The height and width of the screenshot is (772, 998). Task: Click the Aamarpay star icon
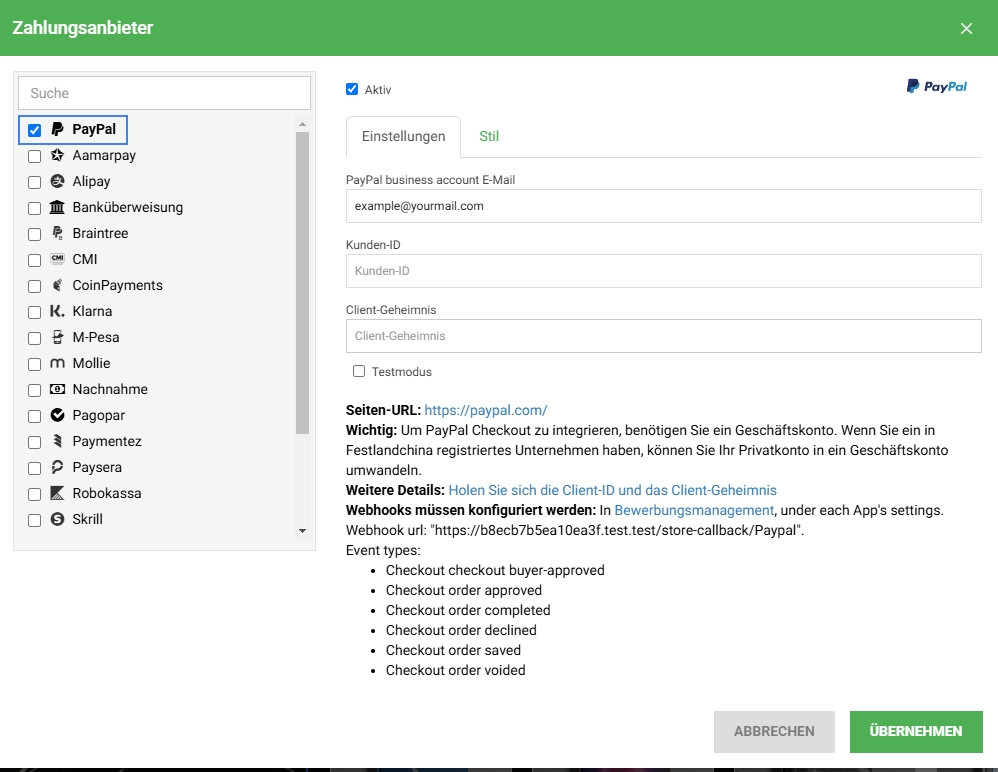click(57, 156)
